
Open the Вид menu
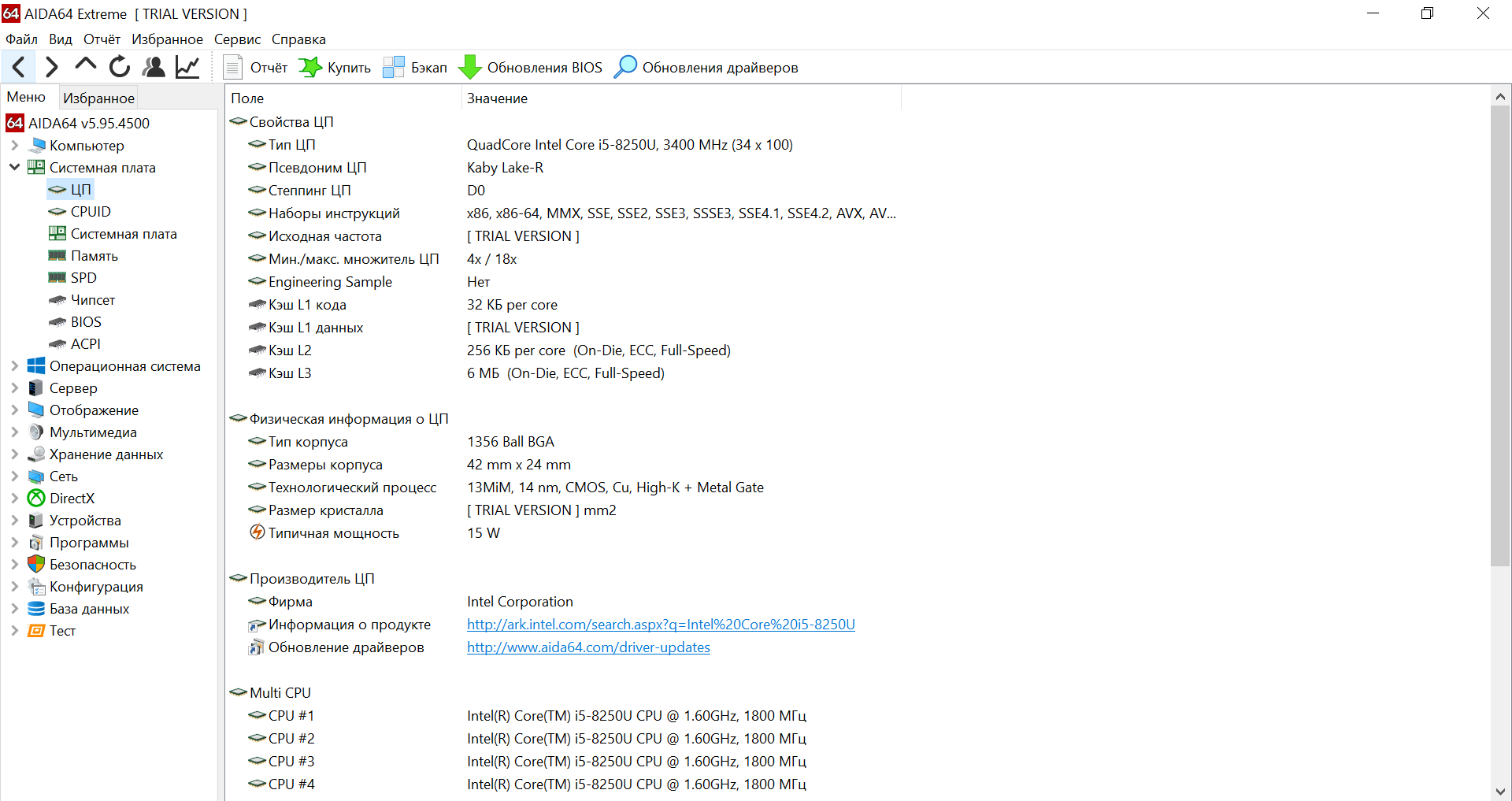coord(60,39)
